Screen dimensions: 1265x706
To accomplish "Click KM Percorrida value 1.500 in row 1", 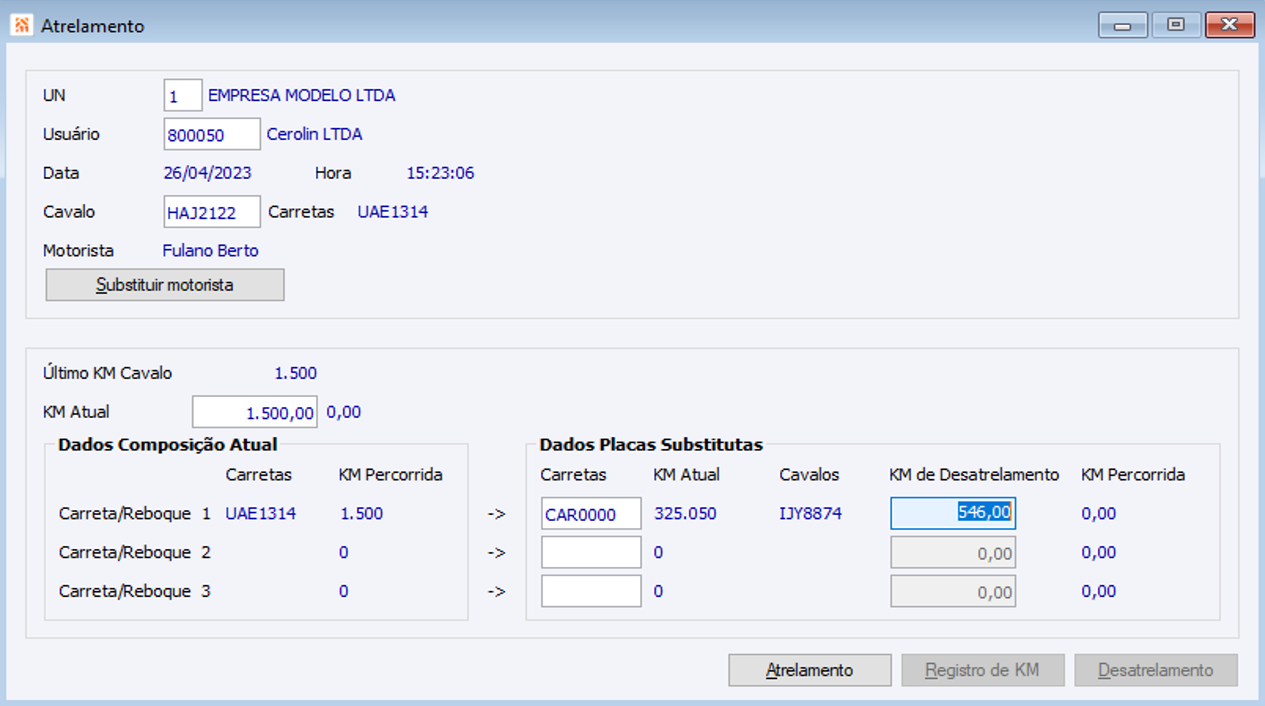I will point(361,514).
